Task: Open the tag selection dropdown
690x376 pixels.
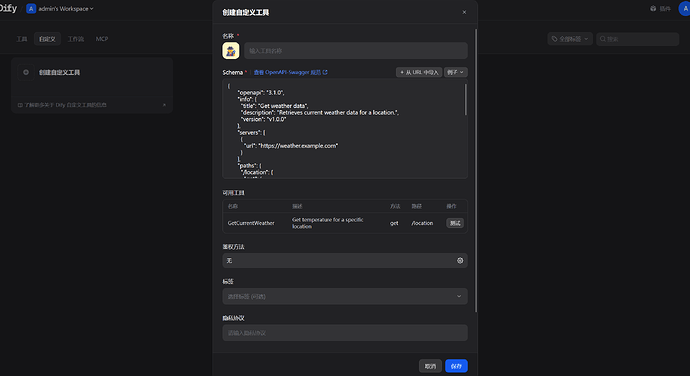Action: (x=345, y=296)
